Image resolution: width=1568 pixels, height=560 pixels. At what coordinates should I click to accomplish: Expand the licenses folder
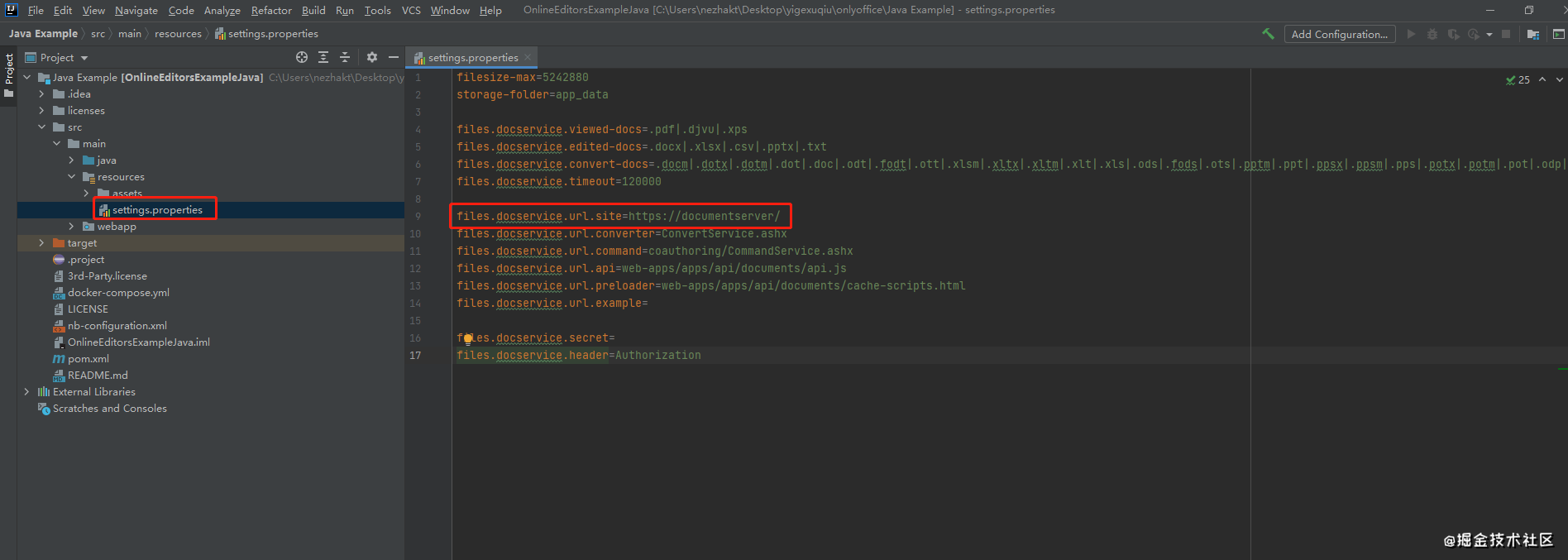pos(41,110)
